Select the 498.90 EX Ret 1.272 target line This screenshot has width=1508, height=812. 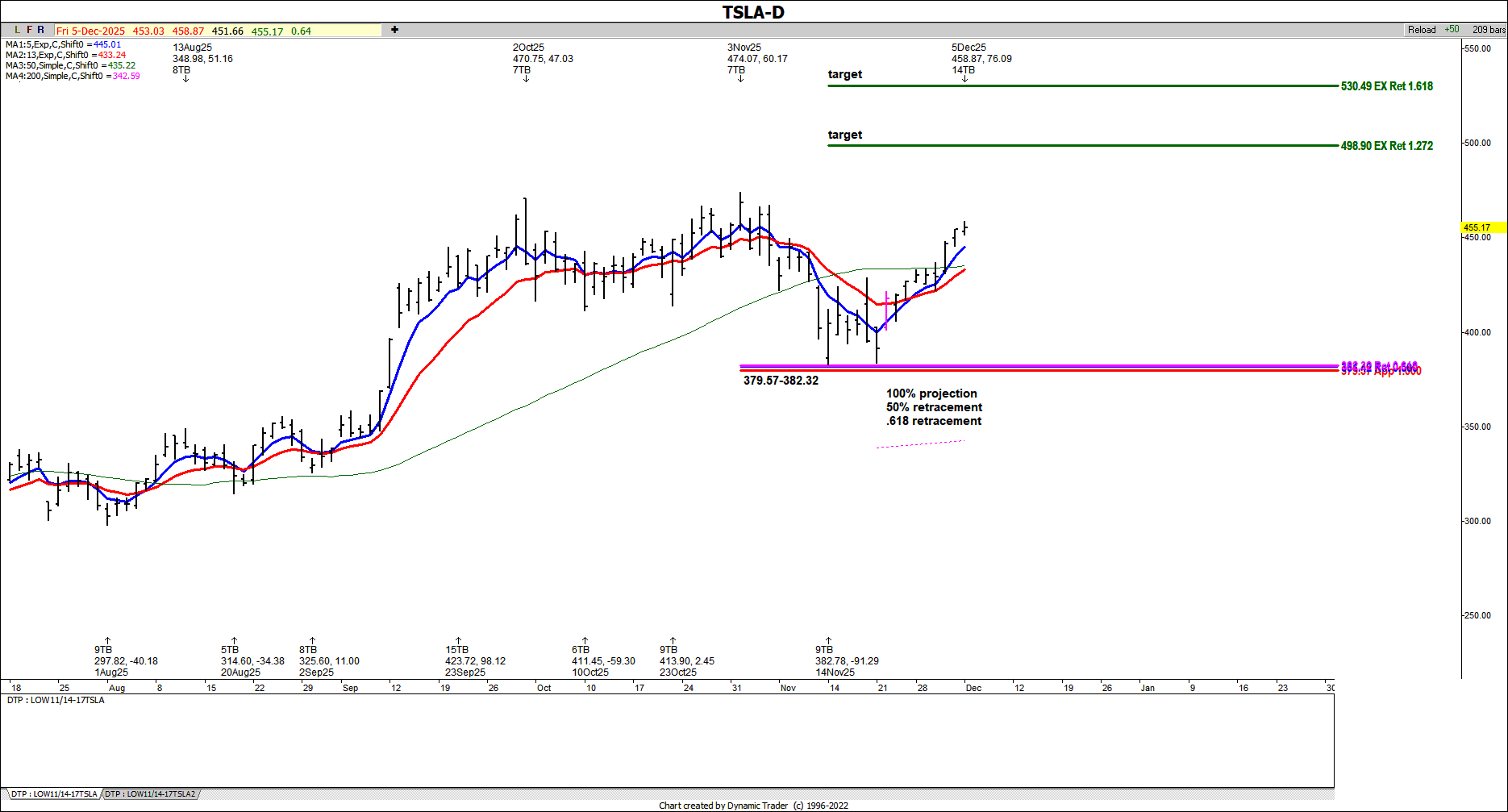(x=1081, y=146)
